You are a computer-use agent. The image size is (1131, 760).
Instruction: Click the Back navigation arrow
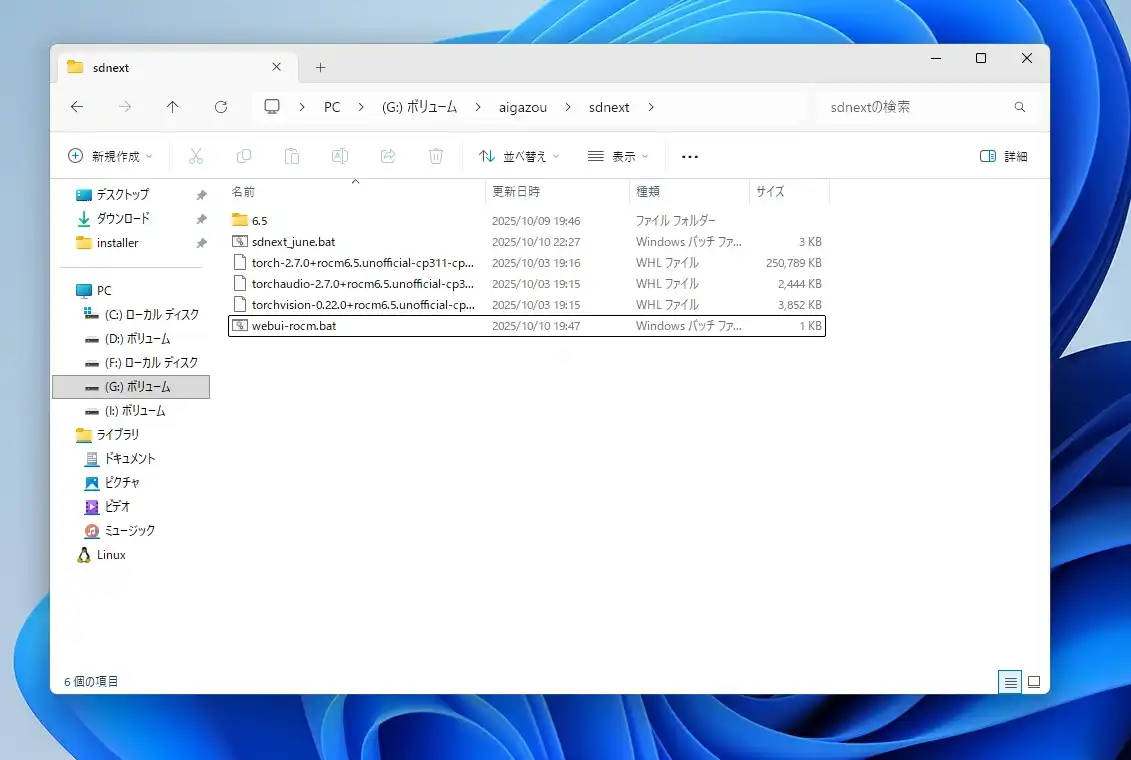[77, 107]
